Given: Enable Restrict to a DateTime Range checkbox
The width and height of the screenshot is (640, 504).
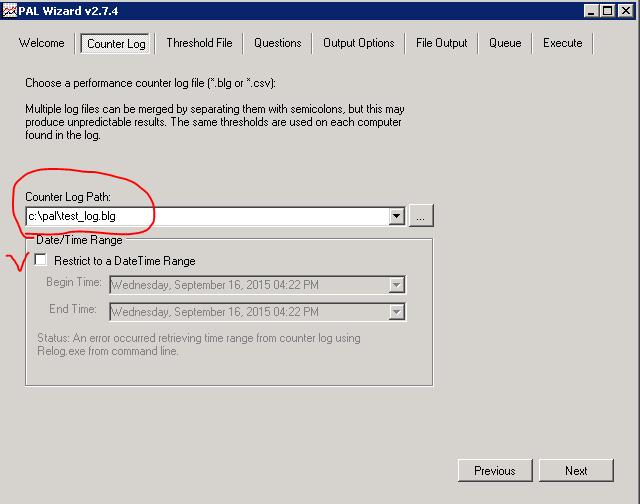Looking at the screenshot, I should point(40,260).
